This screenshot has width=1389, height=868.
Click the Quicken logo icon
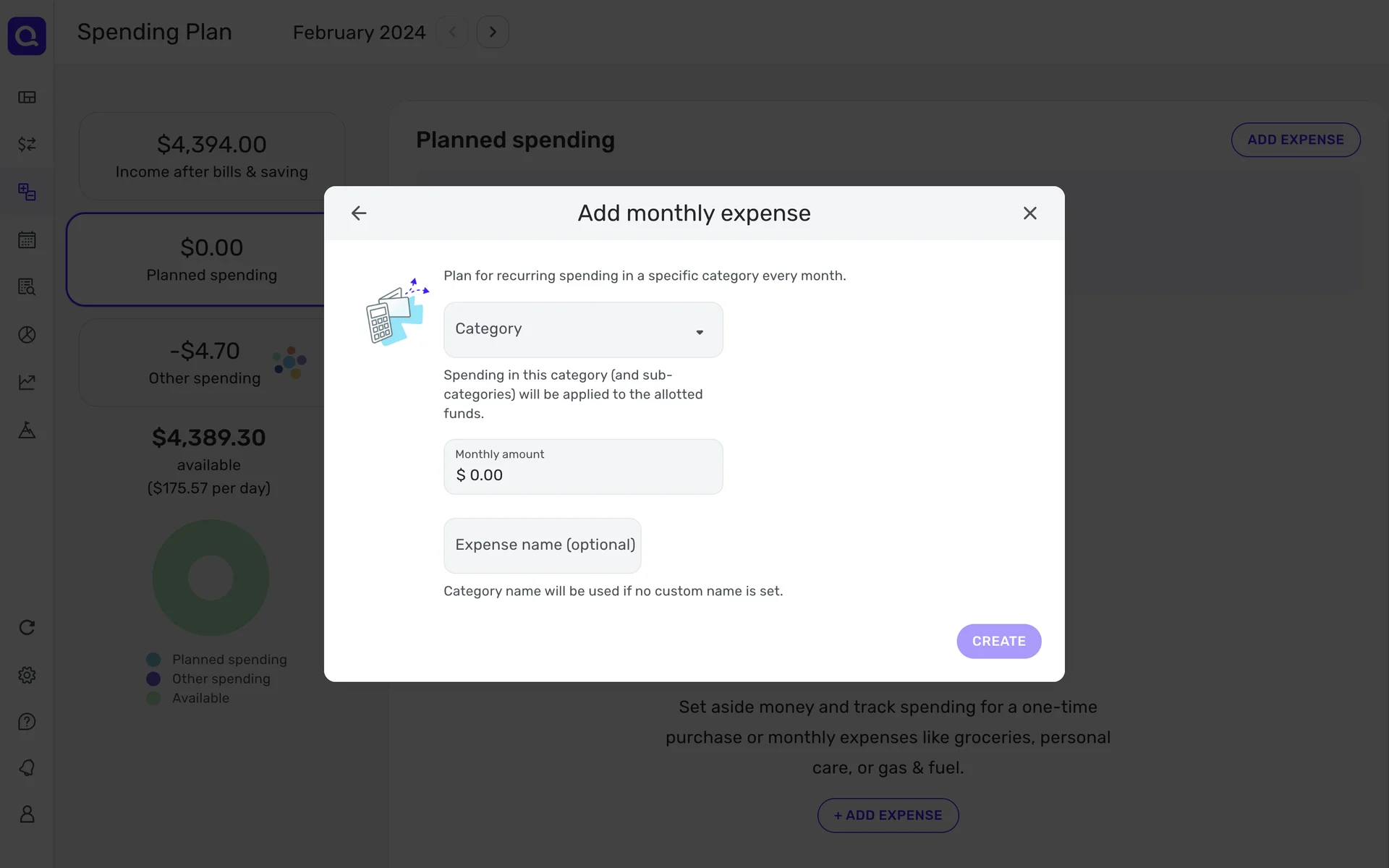(27, 36)
